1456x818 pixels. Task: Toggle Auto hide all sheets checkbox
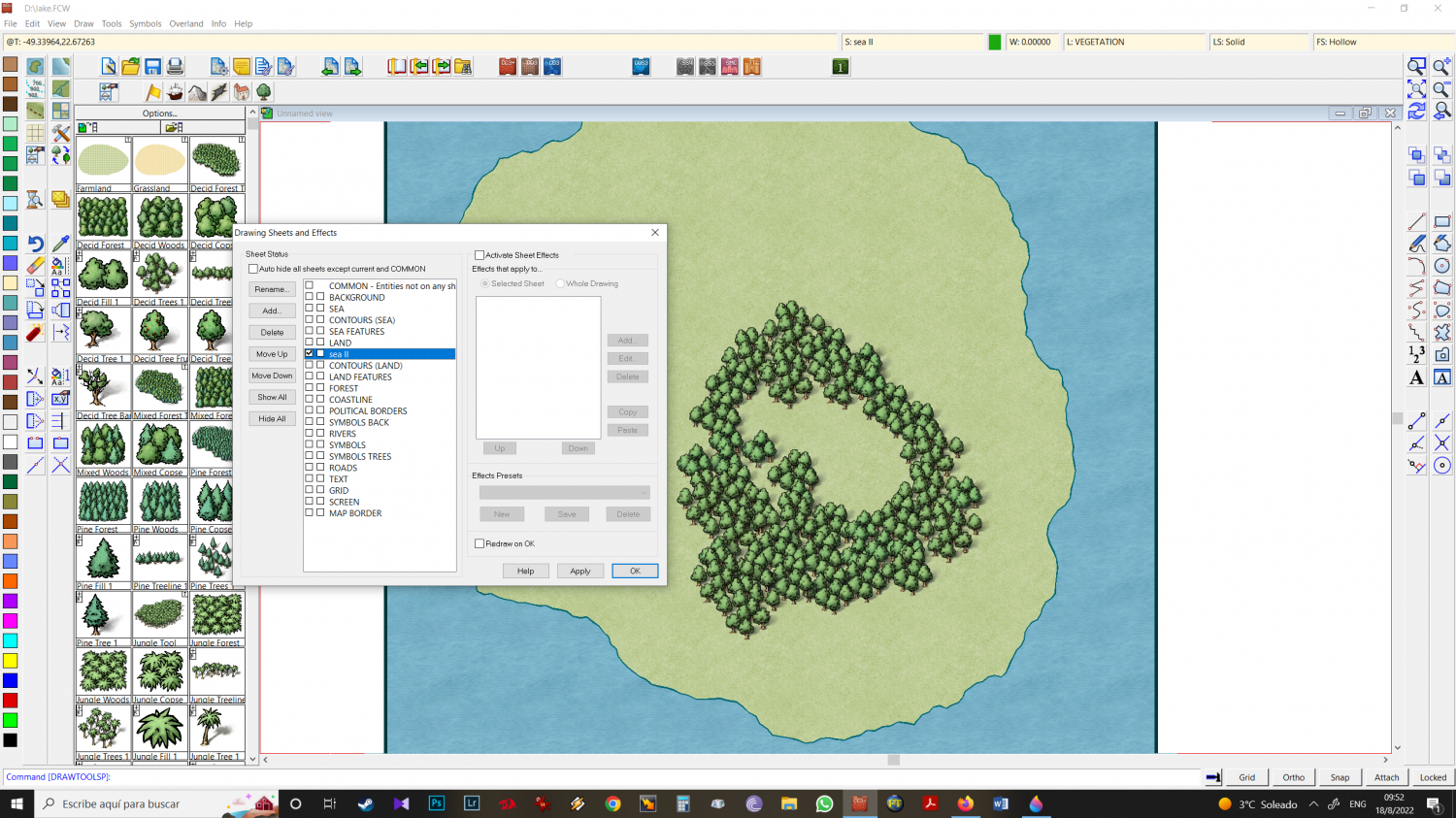coord(253,269)
